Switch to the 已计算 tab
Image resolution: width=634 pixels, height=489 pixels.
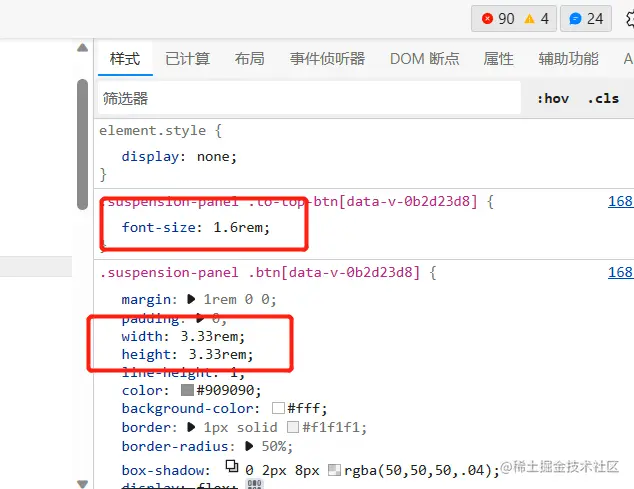click(x=187, y=59)
